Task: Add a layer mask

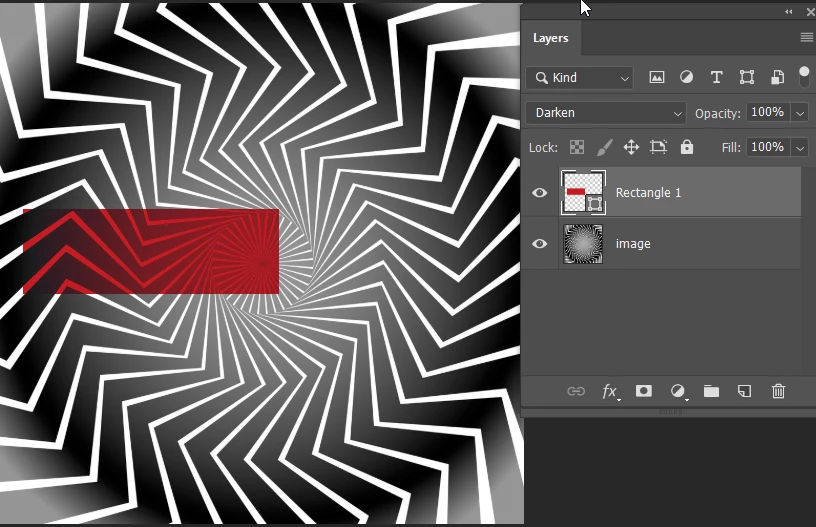Action: [644, 391]
